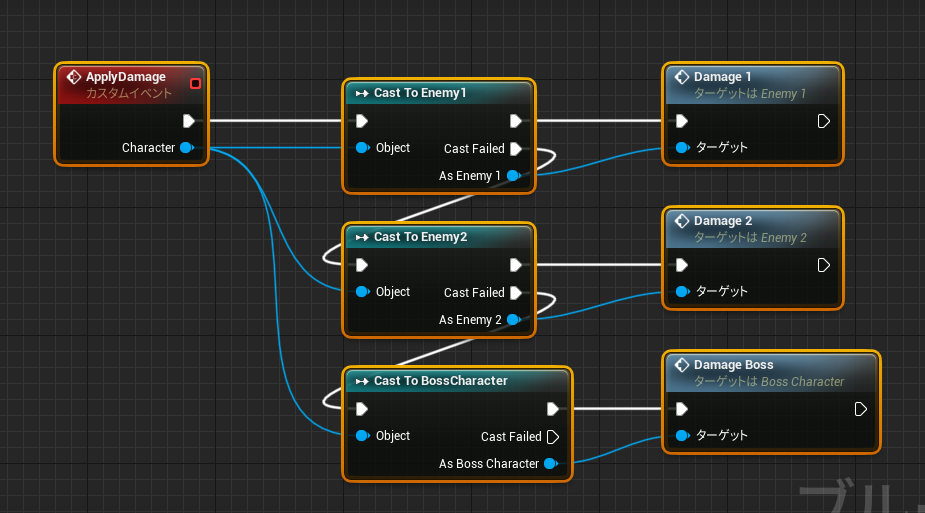Click Cast To Enemy2 execution input pin

click(362, 265)
